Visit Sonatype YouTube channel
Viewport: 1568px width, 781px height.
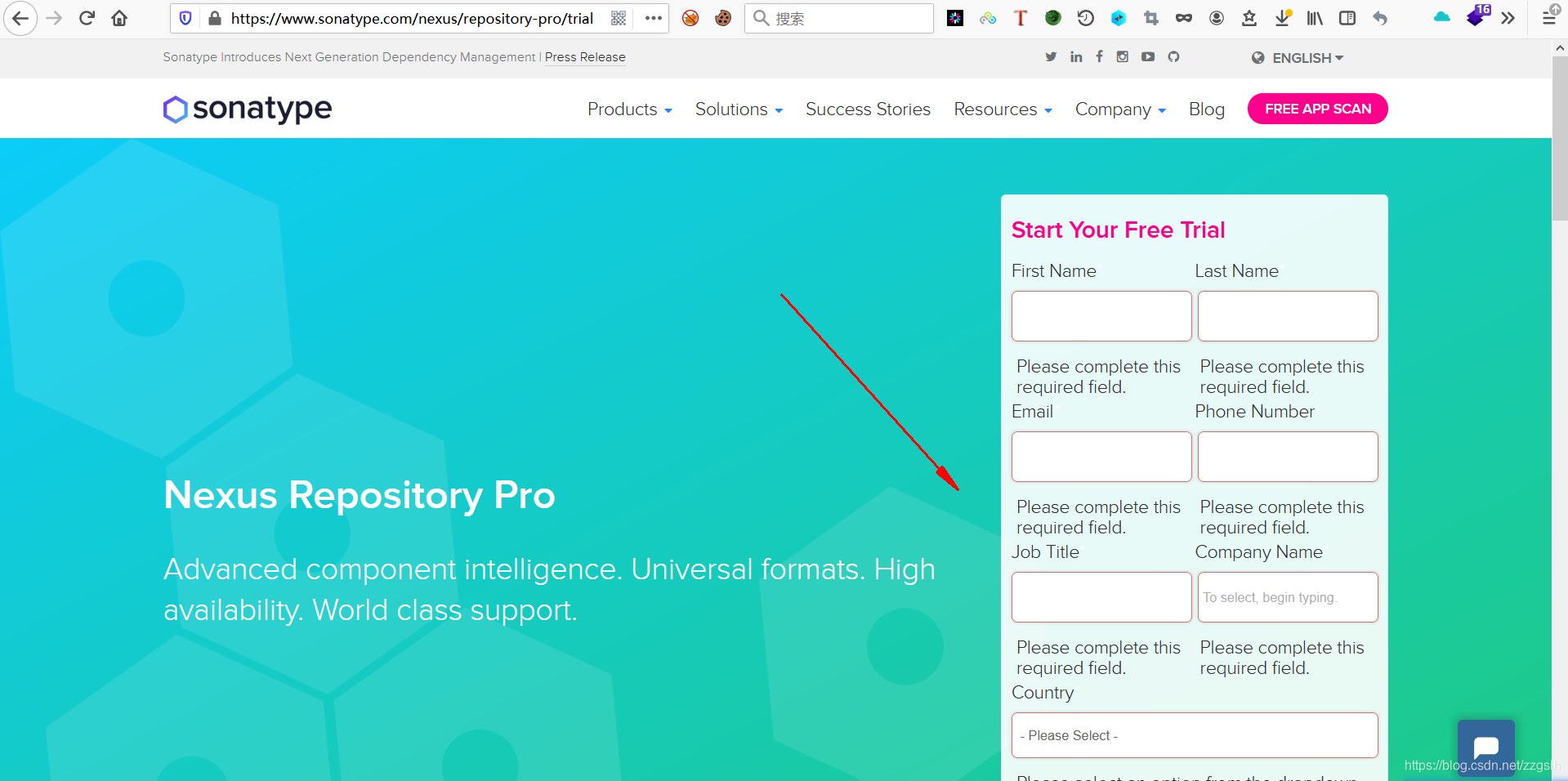pyautogui.click(x=1148, y=56)
